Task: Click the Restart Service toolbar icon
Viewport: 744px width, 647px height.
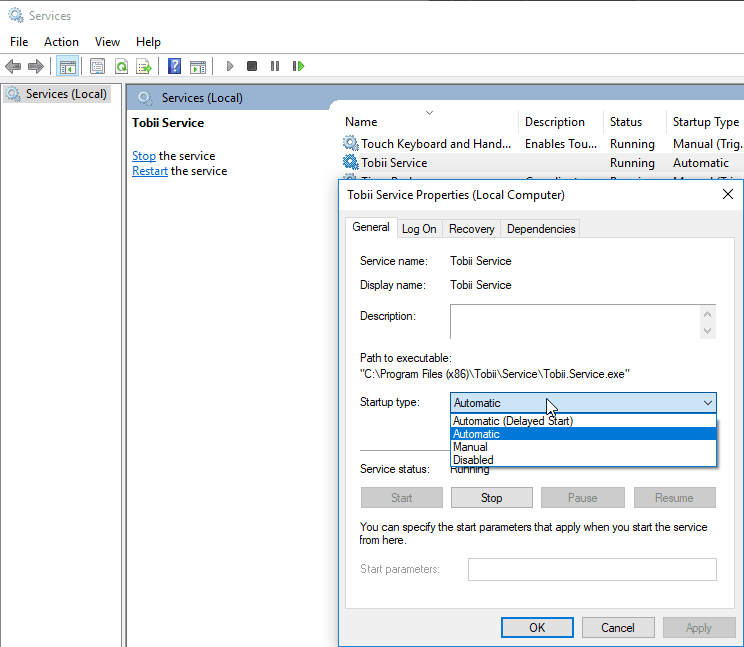Action: pos(298,66)
